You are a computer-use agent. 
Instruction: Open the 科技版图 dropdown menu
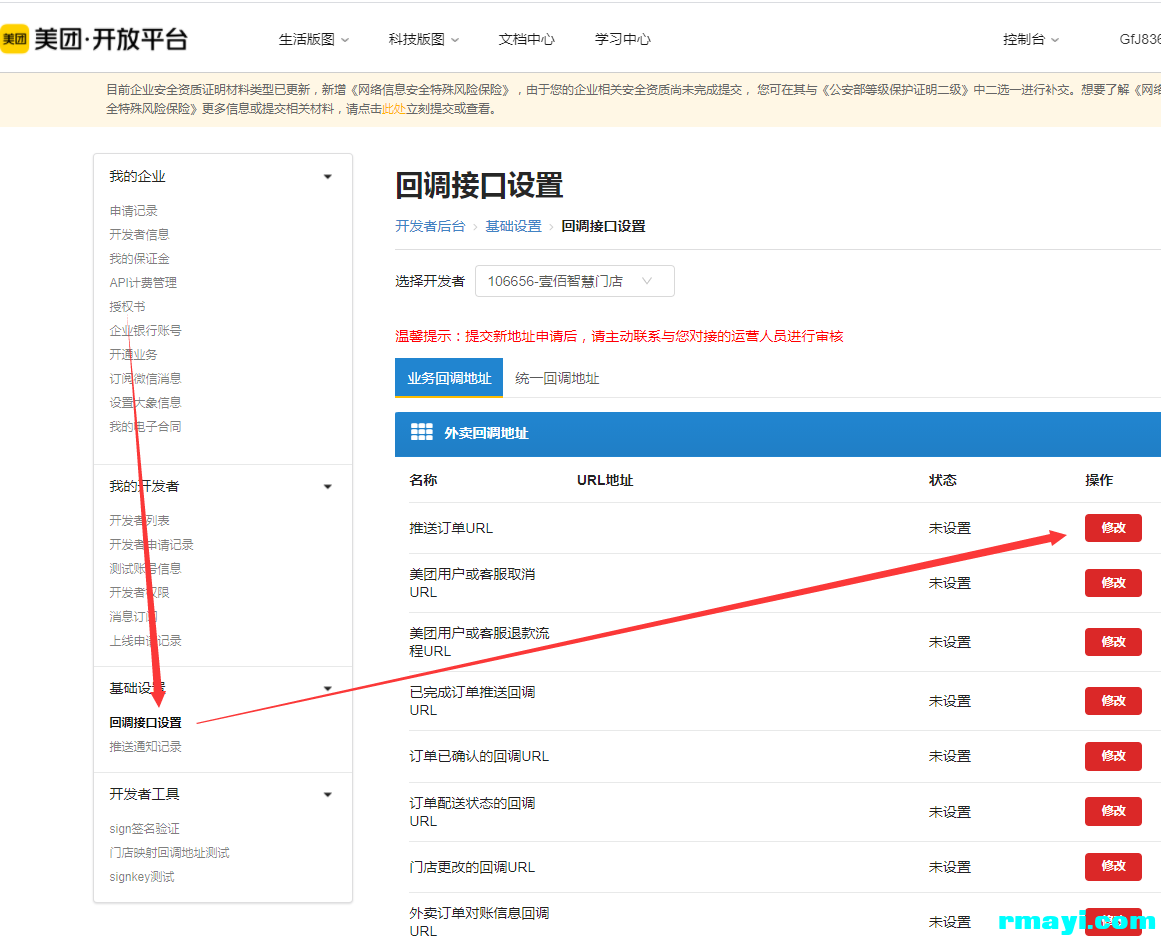[x=424, y=39]
